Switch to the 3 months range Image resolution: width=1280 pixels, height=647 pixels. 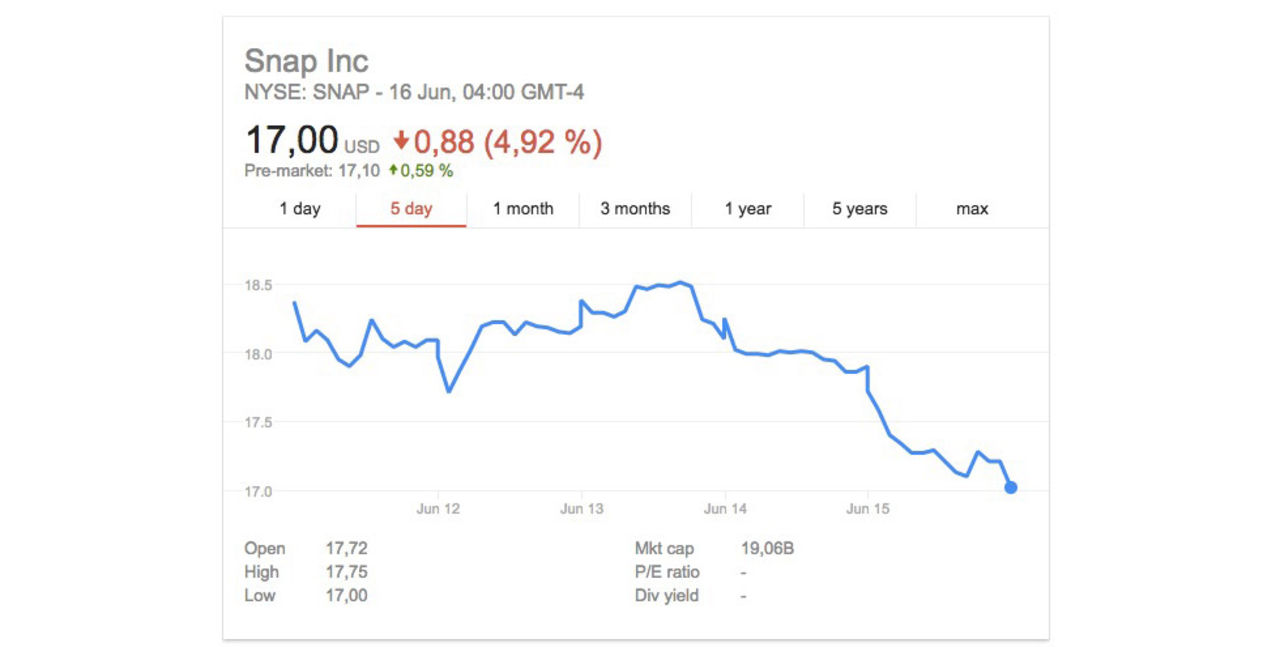[635, 209]
